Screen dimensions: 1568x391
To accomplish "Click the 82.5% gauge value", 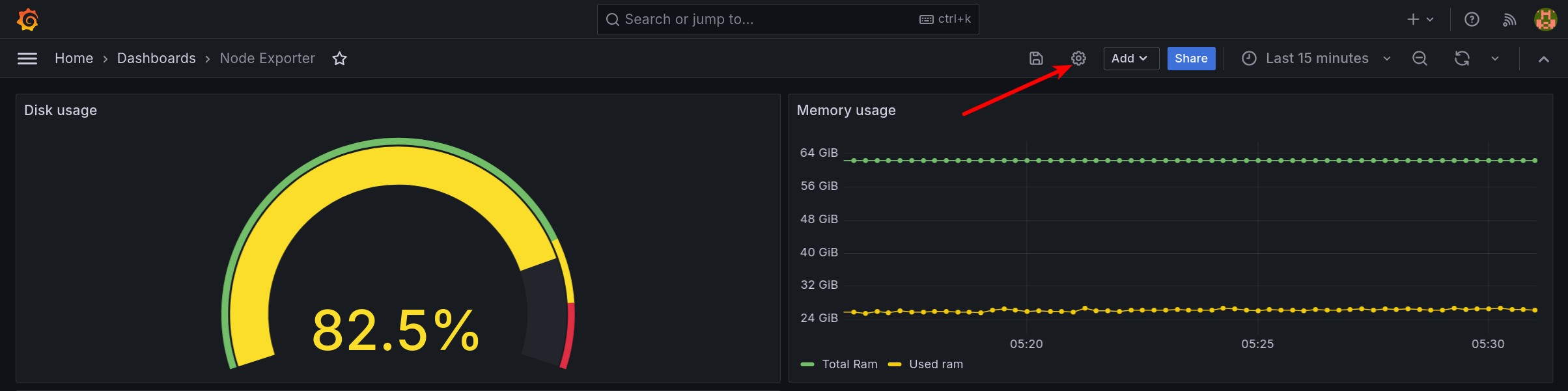I will [396, 330].
